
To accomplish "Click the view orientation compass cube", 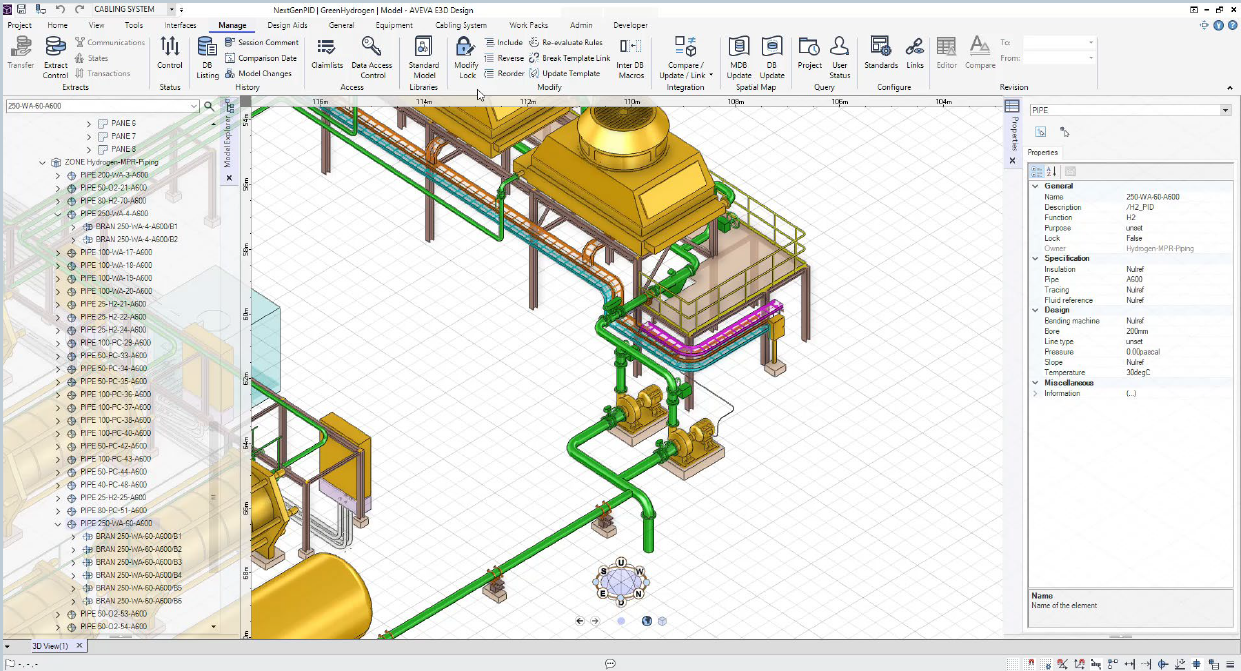I will [622, 581].
